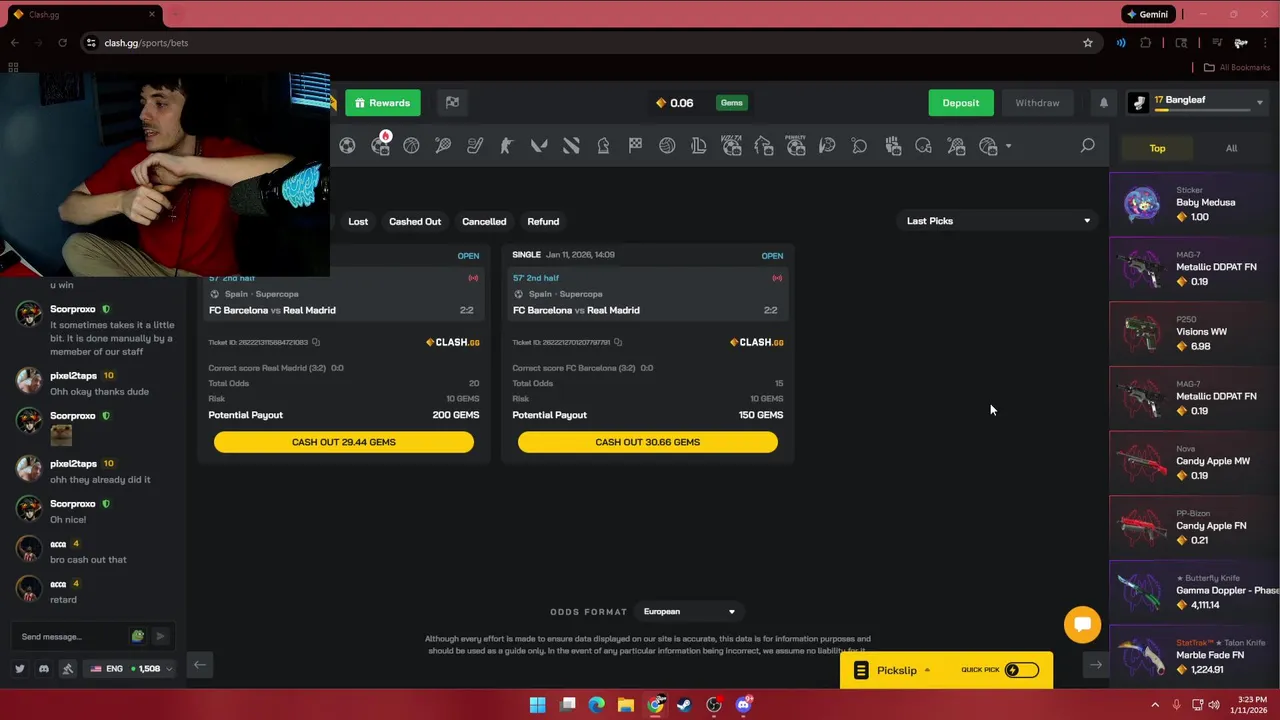This screenshot has width=1280, height=720.
Task: Open the sports search magnifier
Action: point(1087,146)
